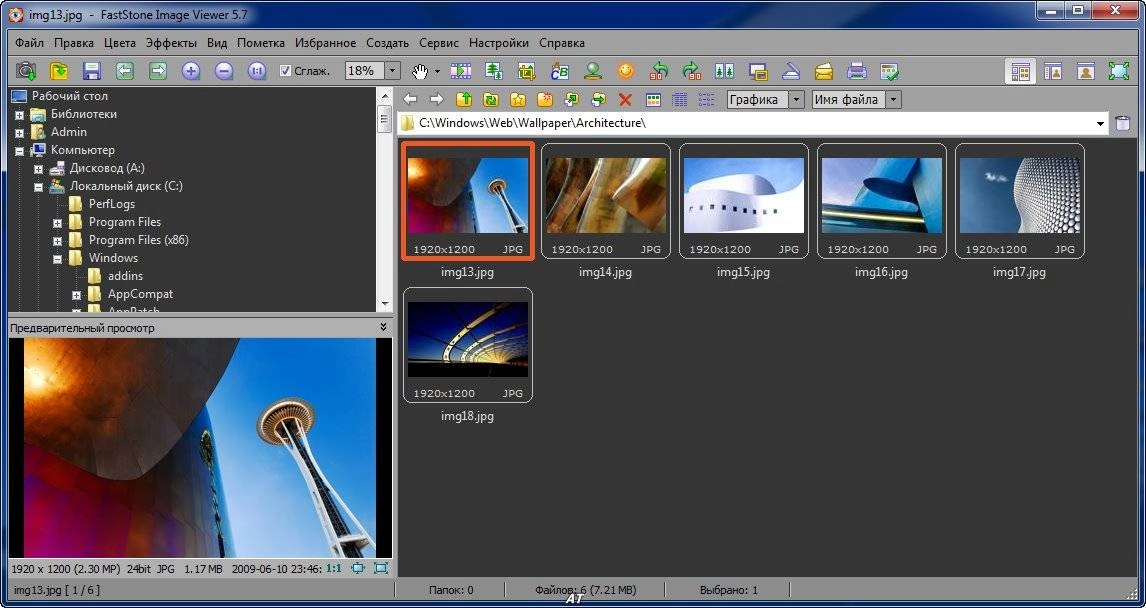Click the Zoom Out minus icon
1146x608 pixels.
[x=224, y=71]
